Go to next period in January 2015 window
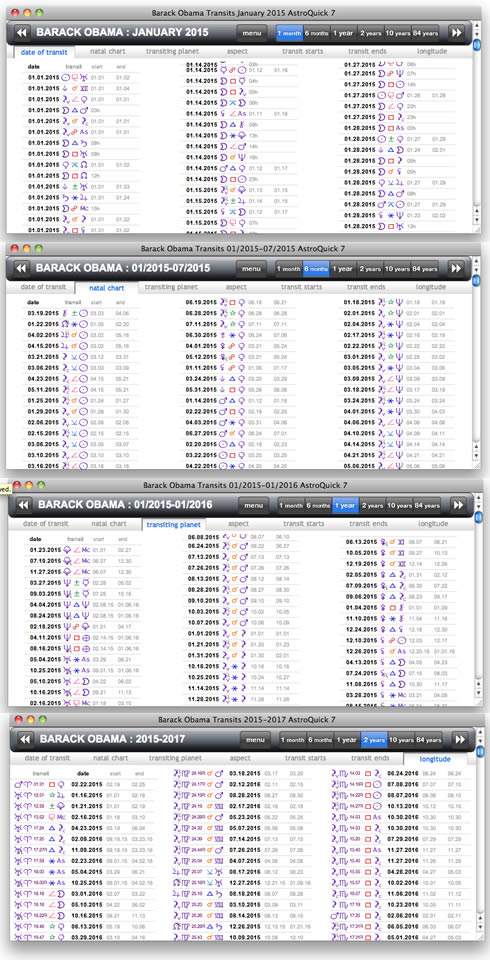The image size is (490, 960). tap(455, 32)
